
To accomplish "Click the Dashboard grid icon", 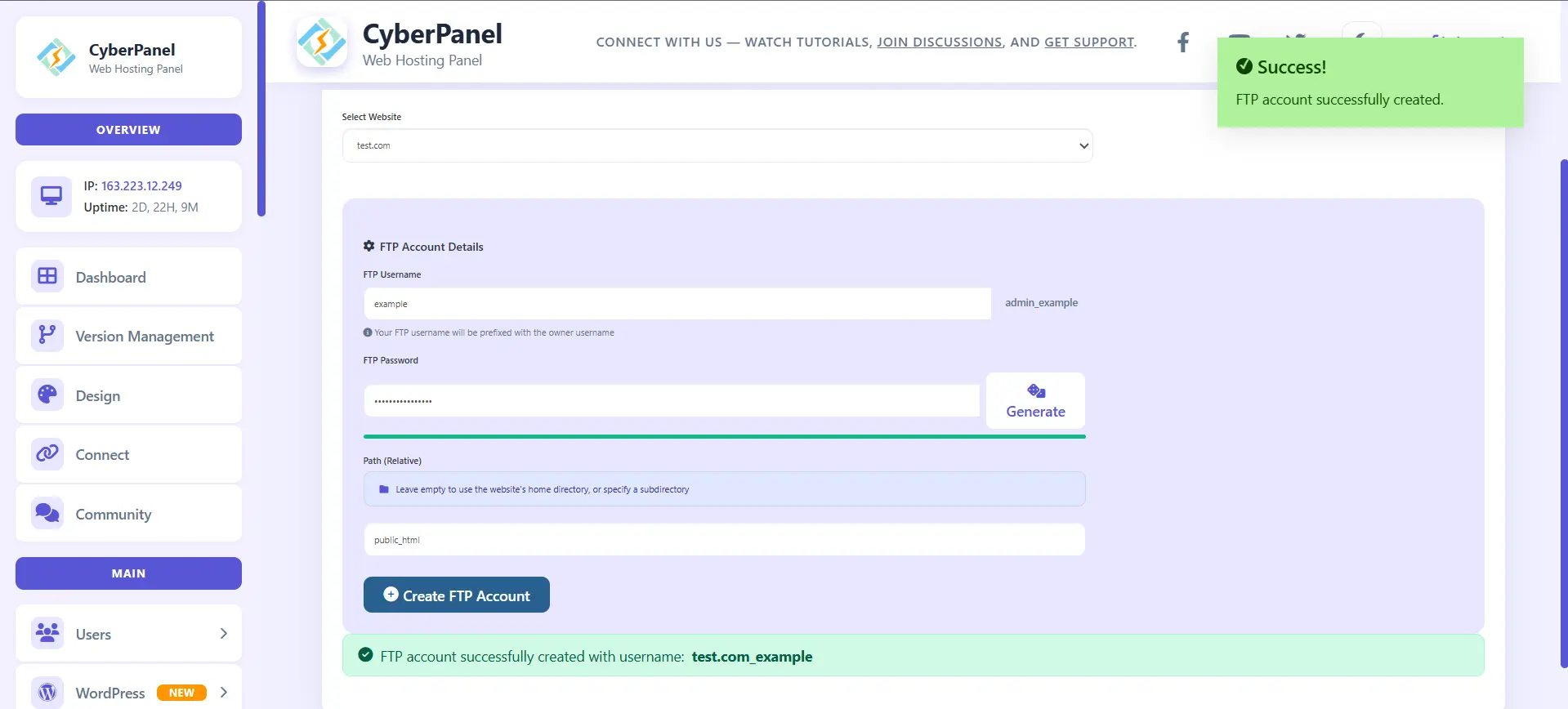I will point(47,276).
